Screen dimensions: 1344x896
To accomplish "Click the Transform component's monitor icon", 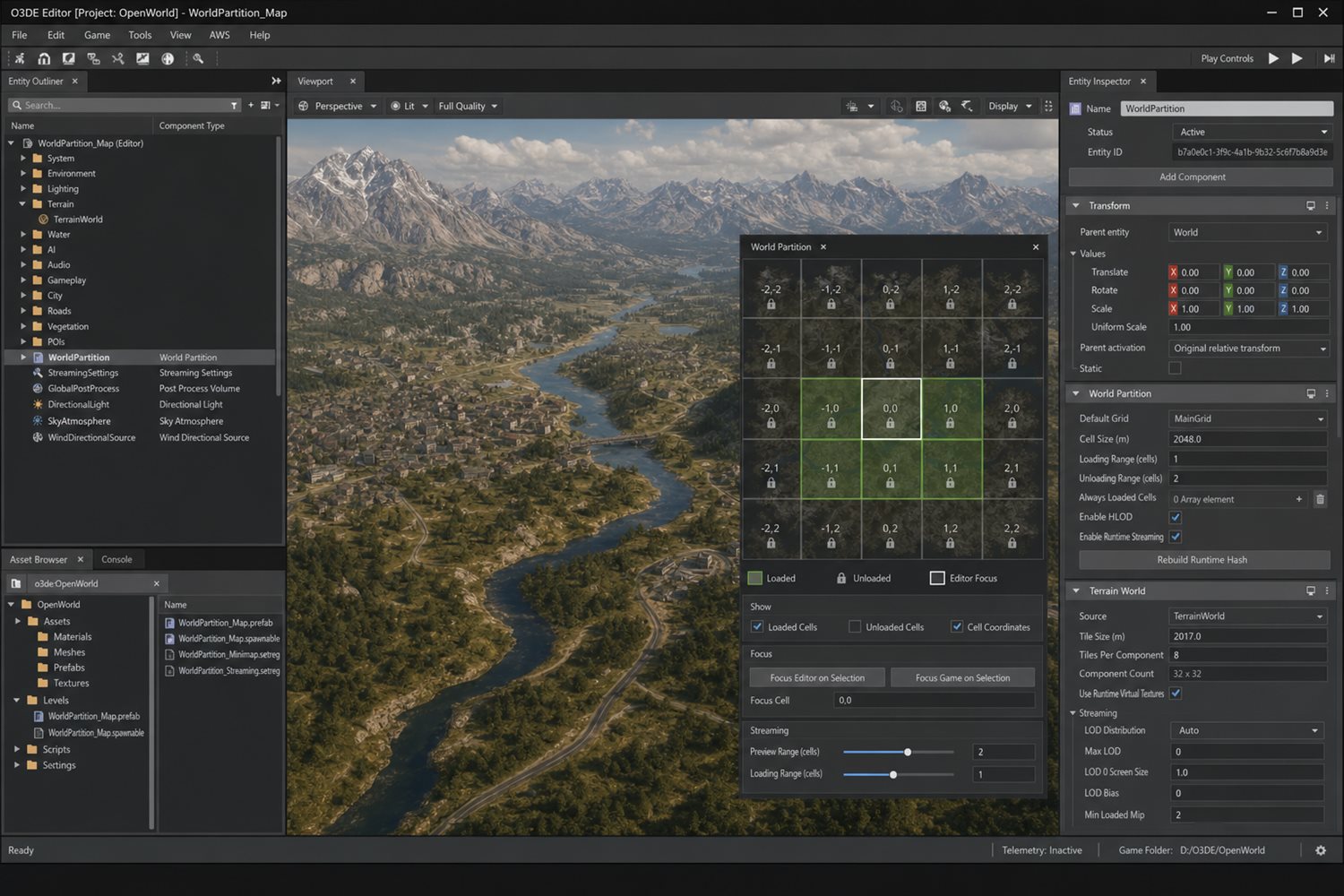I will click(1311, 206).
